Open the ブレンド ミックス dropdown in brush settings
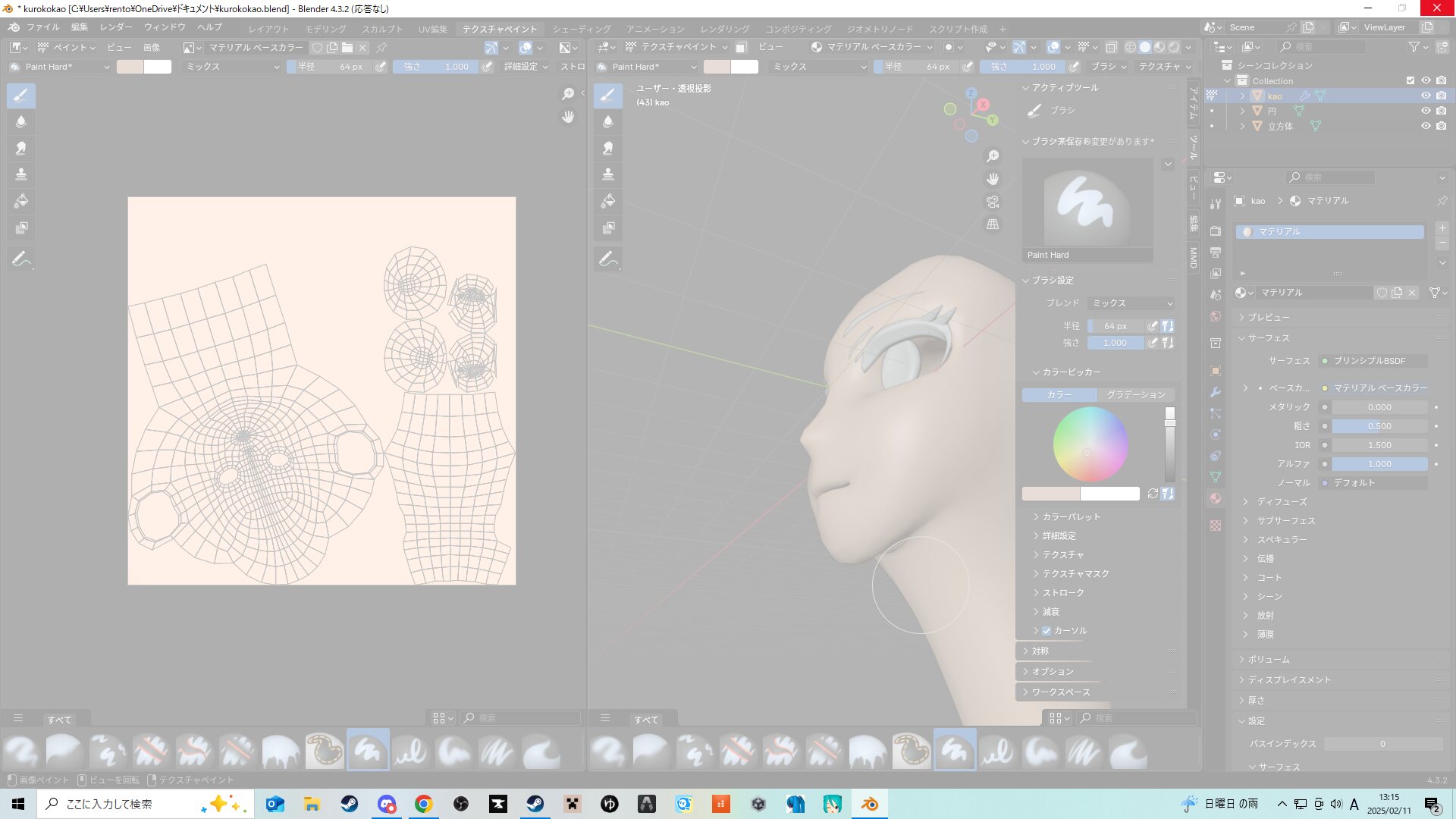Image resolution: width=1456 pixels, height=819 pixels. point(1131,303)
